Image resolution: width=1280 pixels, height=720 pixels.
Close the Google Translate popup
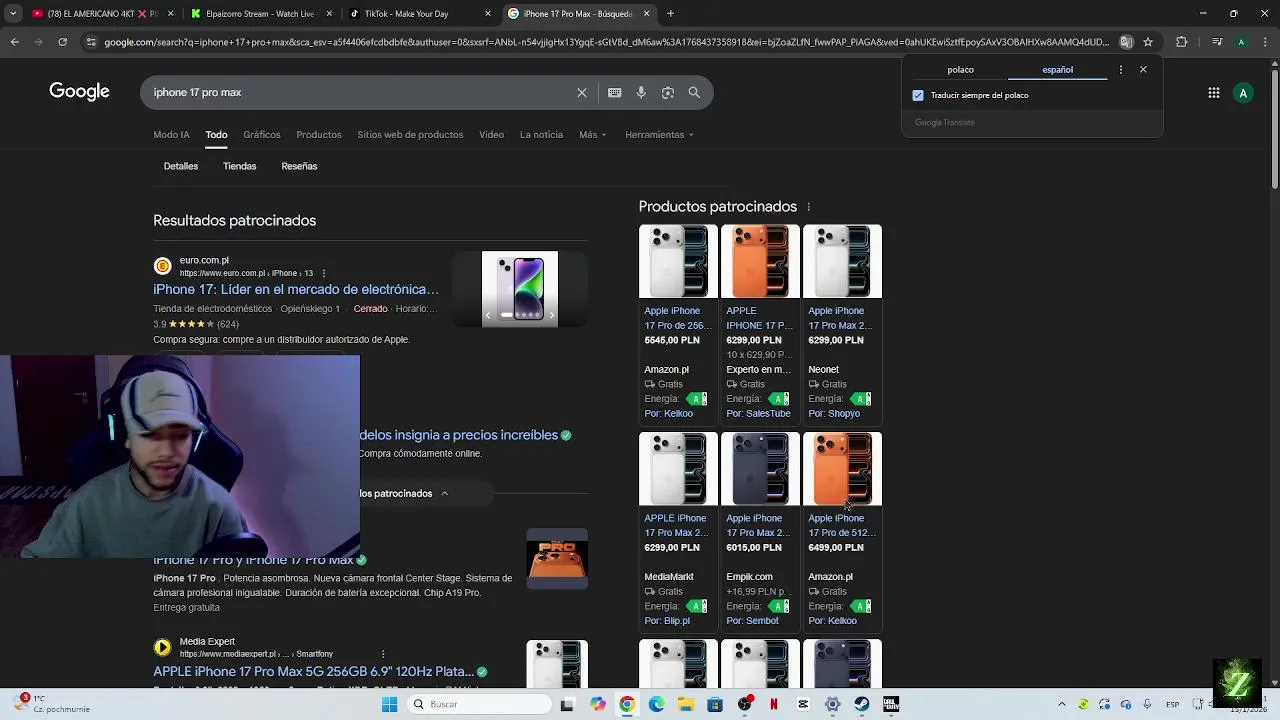coord(1143,70)
